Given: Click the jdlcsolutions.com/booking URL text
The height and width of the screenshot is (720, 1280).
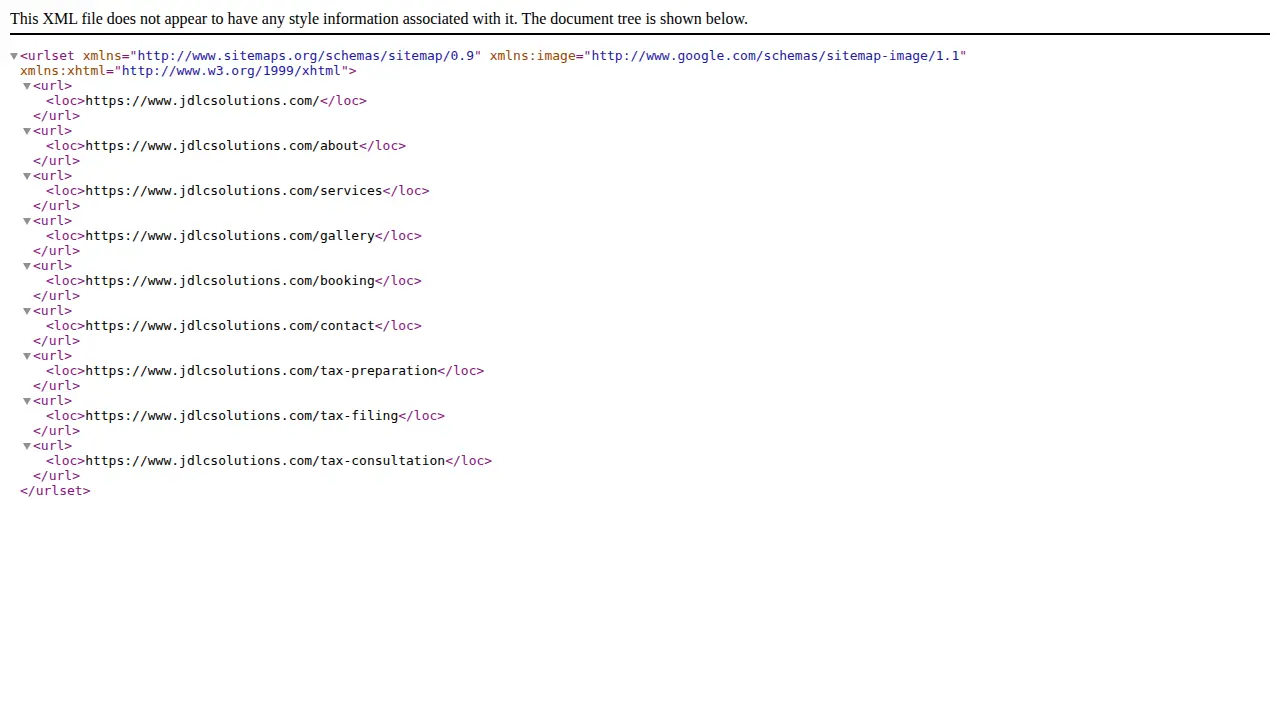Looking at the screenshot, I should (230, 281).
